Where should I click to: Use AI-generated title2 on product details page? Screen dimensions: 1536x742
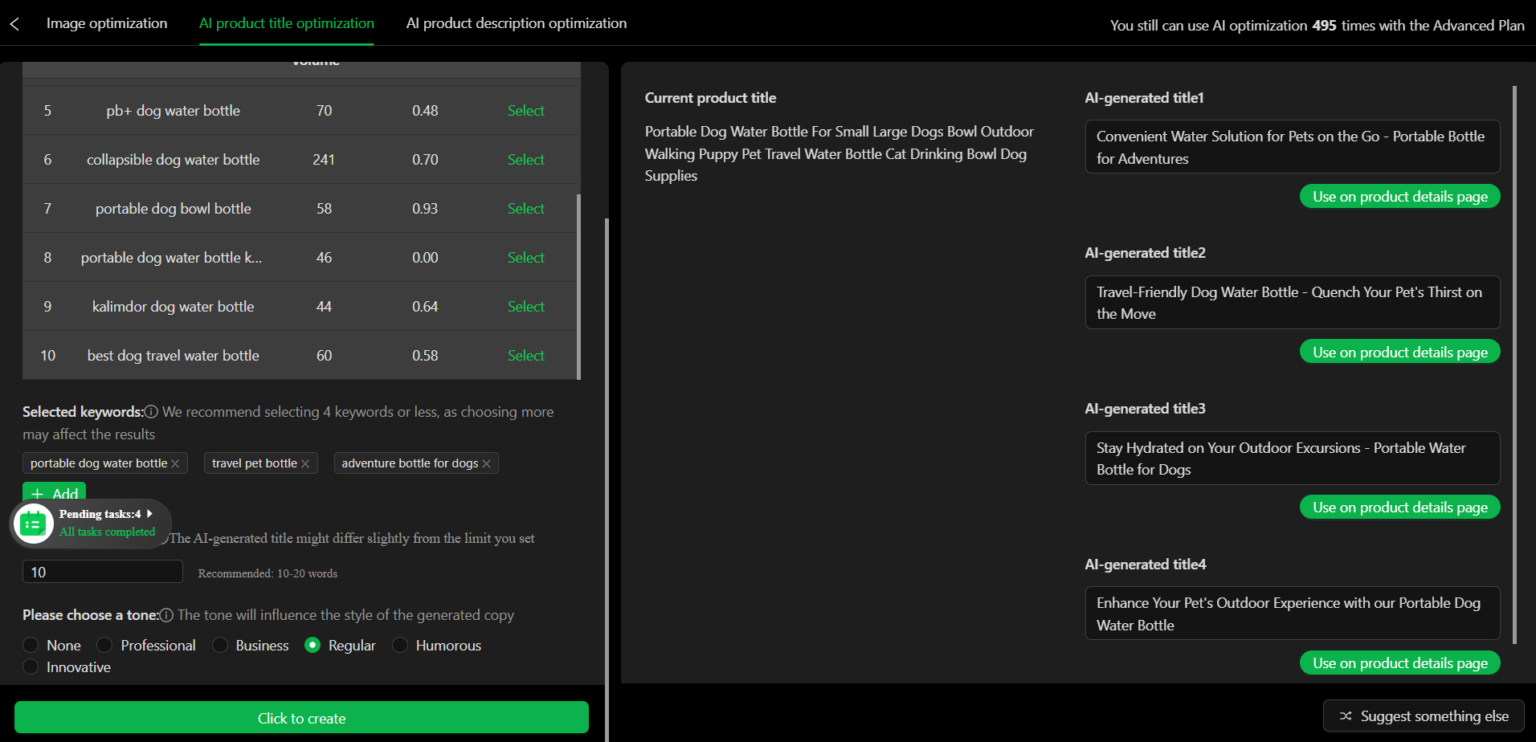click(x=1399, y=352)
